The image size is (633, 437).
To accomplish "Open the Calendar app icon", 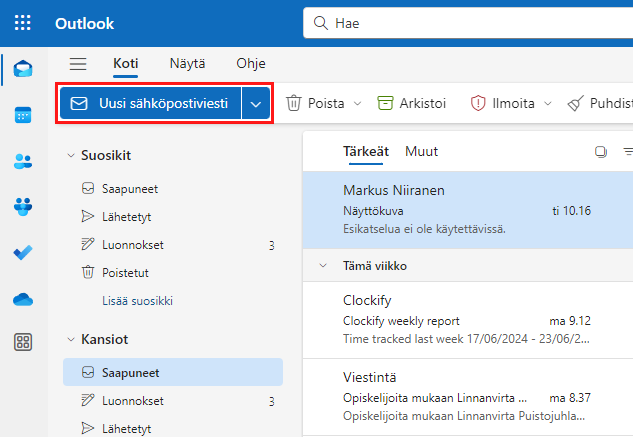I will [23, 115].
